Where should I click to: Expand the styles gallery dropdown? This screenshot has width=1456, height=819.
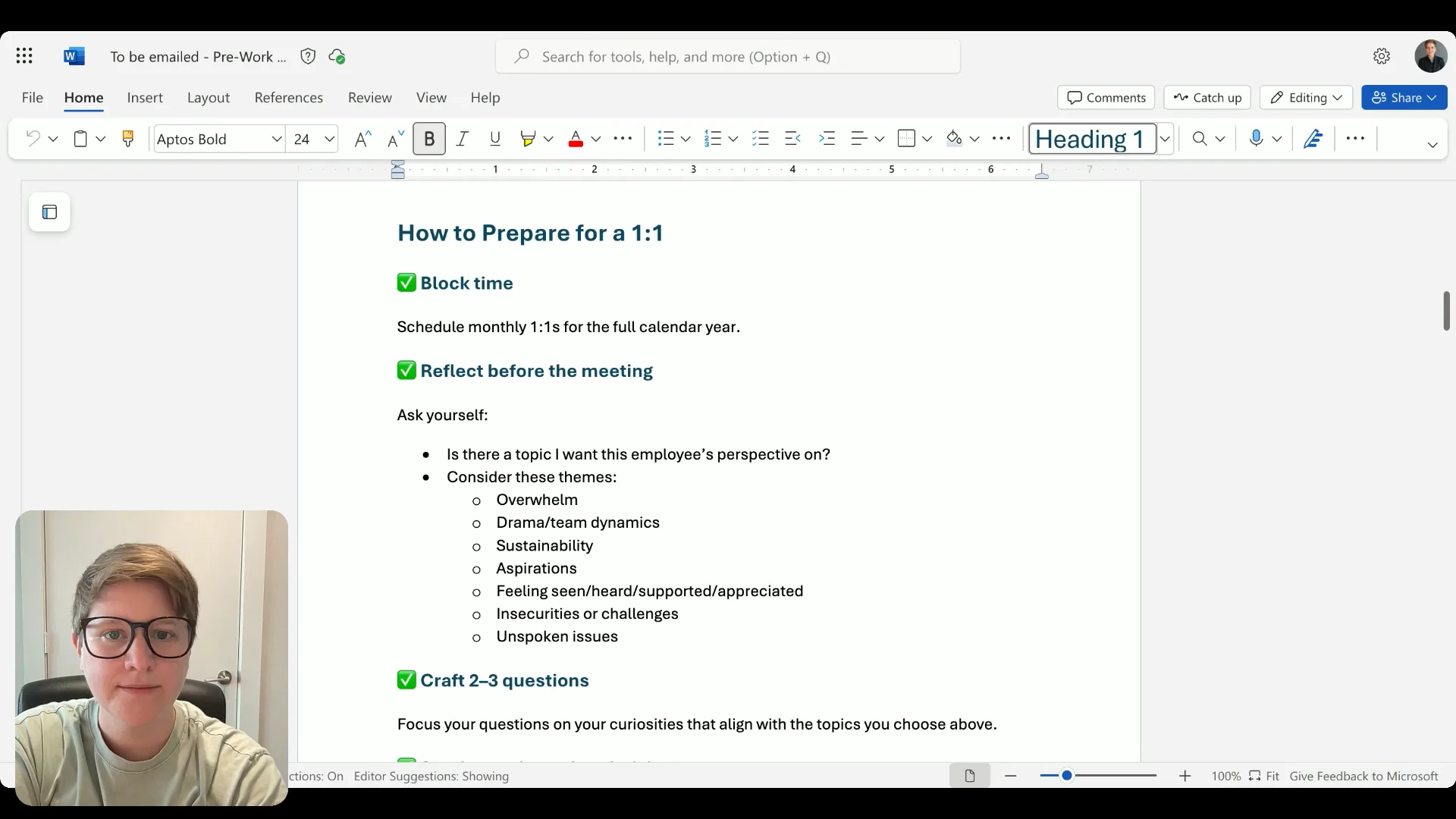[x=1166, y=139]
